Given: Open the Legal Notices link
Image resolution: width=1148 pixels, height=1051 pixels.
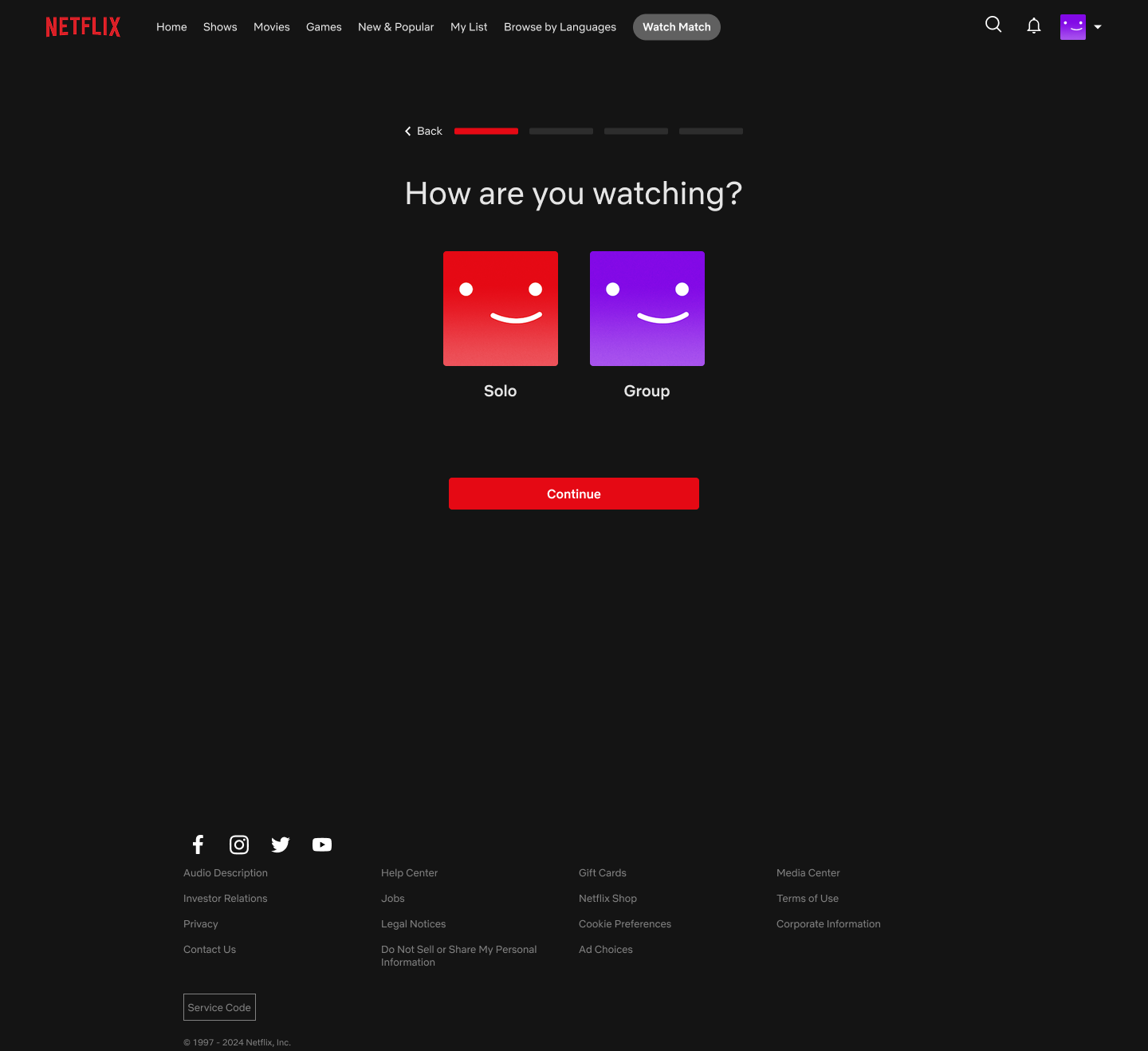Looking at the screenshot, I should pyautogui.click(x=414, y=924).
